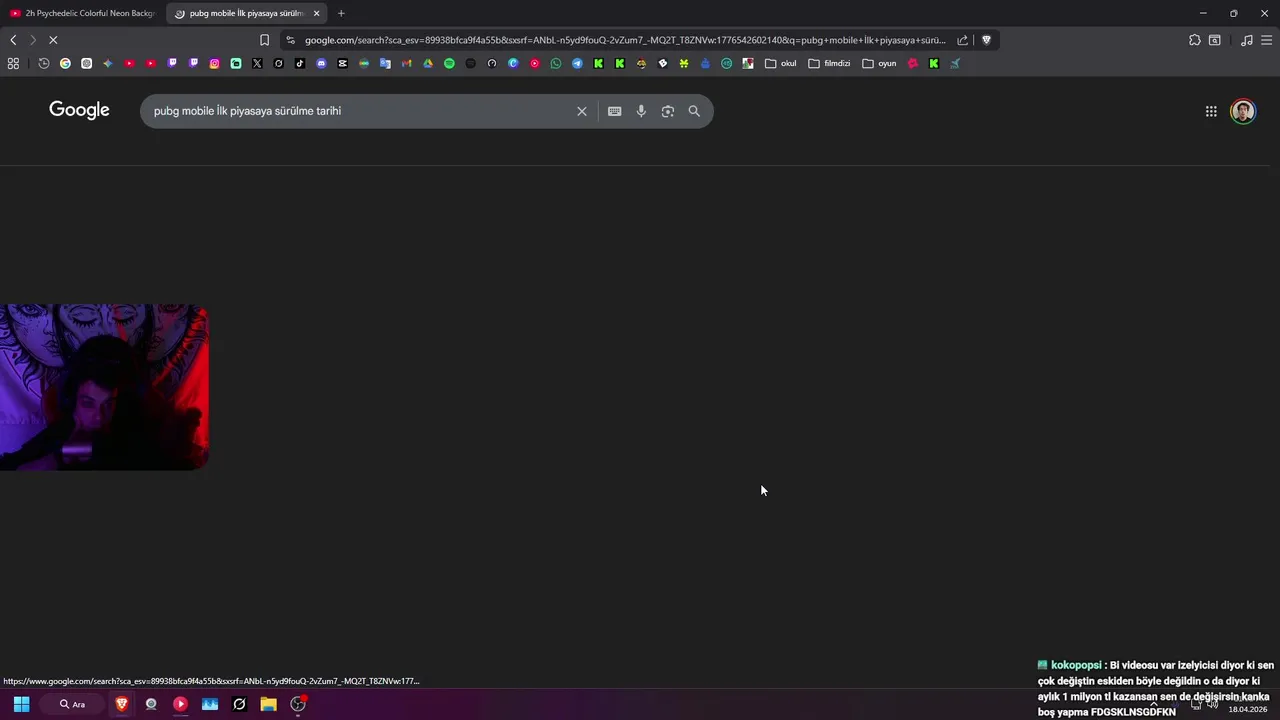This screenshot has width=1280, height=720.
Task: Open Windows taskbar search Ara
Action: 72,704
